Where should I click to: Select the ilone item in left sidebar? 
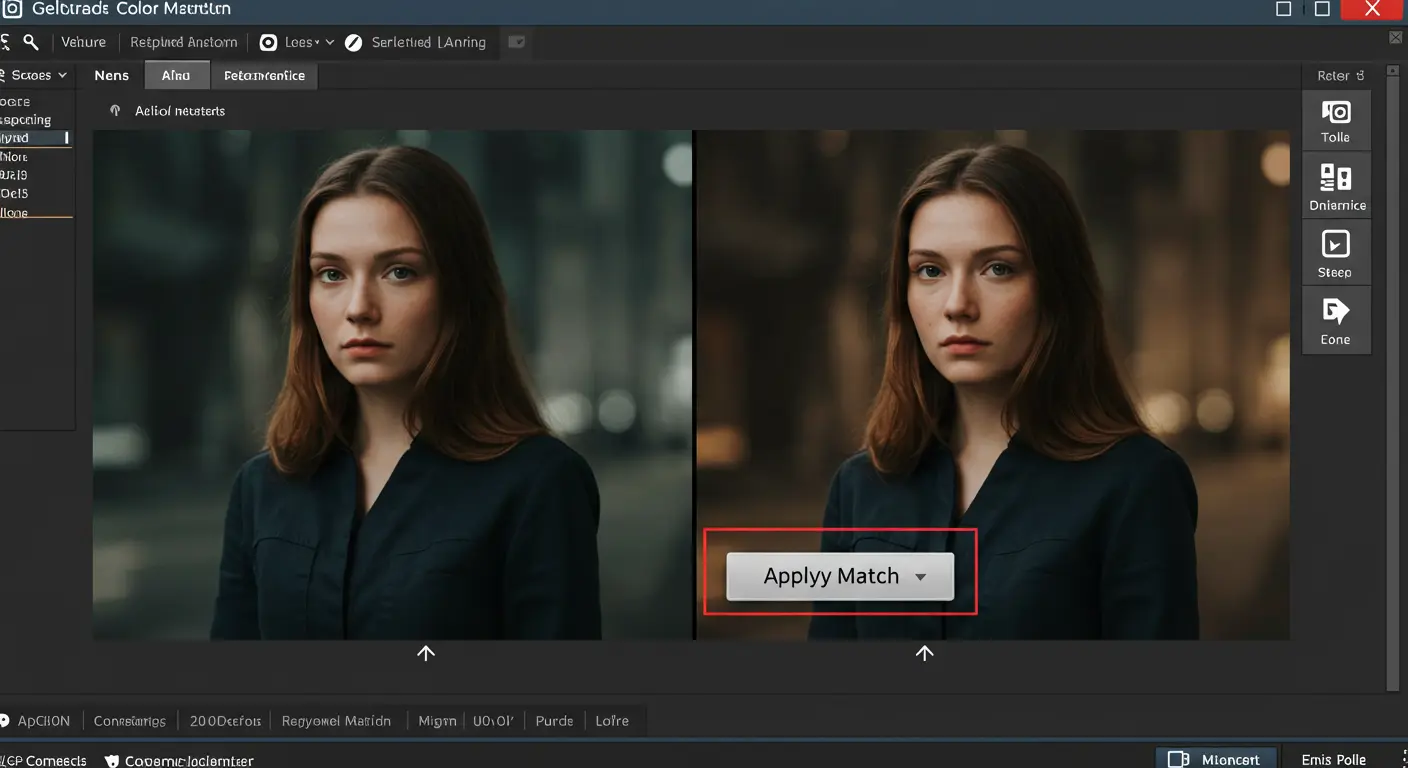[15, 213]
